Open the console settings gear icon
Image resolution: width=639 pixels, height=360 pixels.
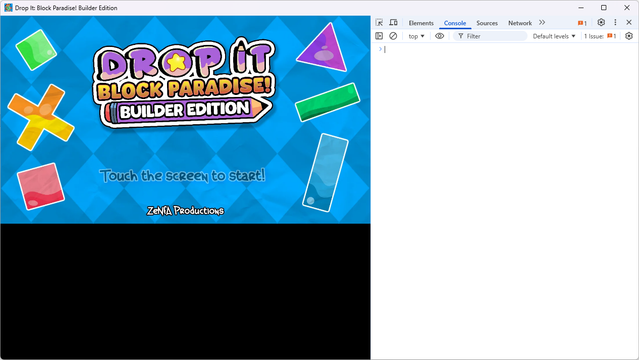629,36
